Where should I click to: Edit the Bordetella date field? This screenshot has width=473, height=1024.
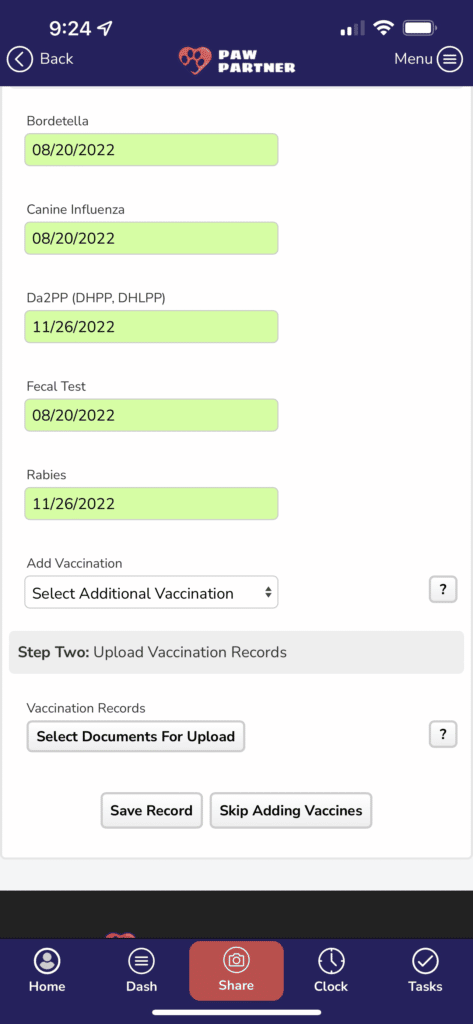[x=152, y=150]
